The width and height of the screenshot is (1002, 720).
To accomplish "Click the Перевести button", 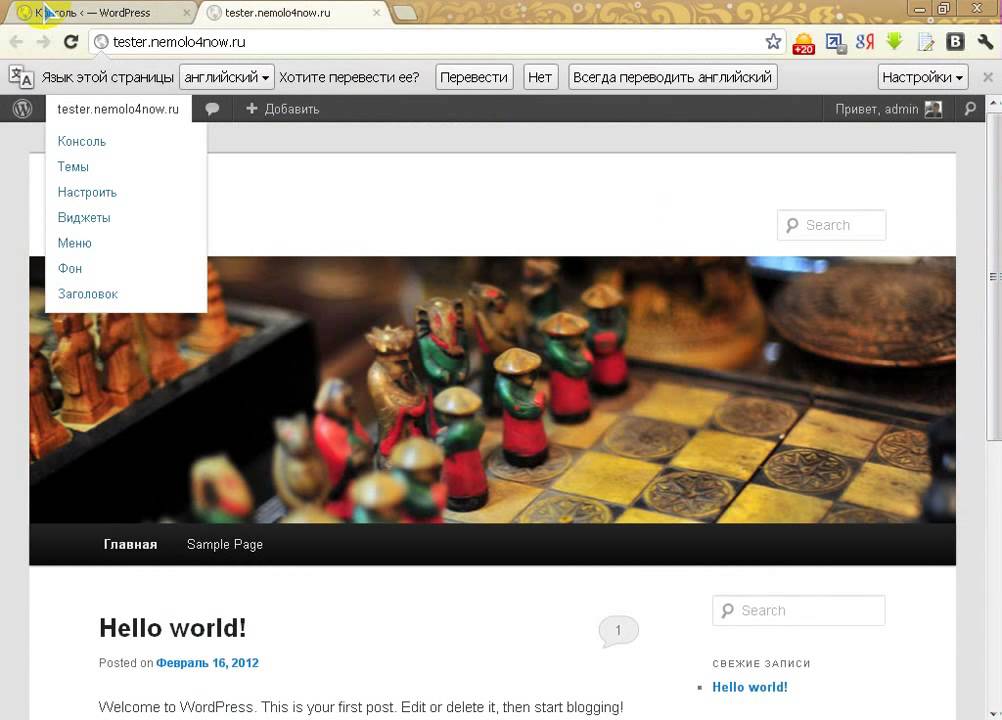I will click(474, 77).
